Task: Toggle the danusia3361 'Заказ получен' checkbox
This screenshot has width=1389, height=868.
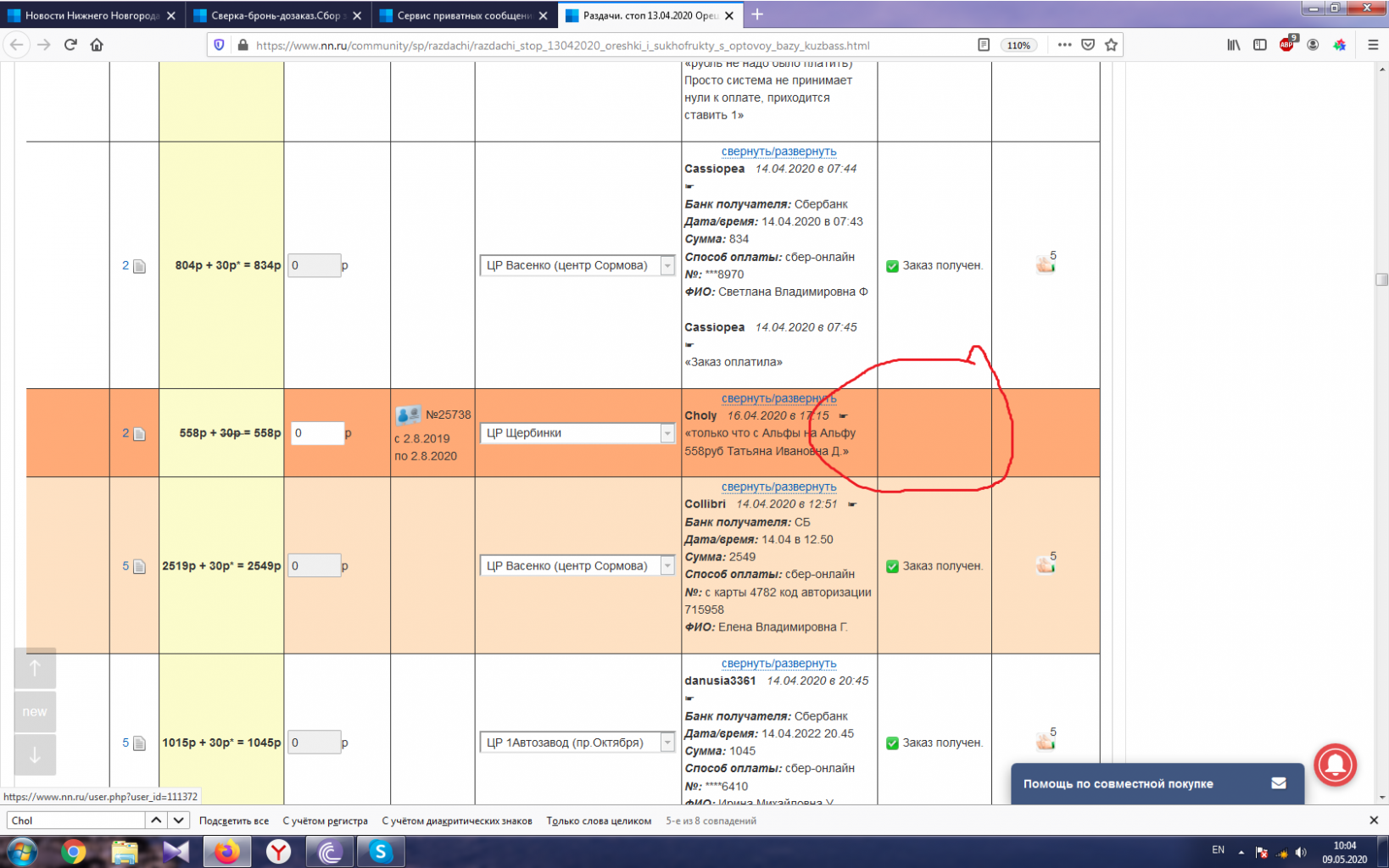Action: click(892, 743)
